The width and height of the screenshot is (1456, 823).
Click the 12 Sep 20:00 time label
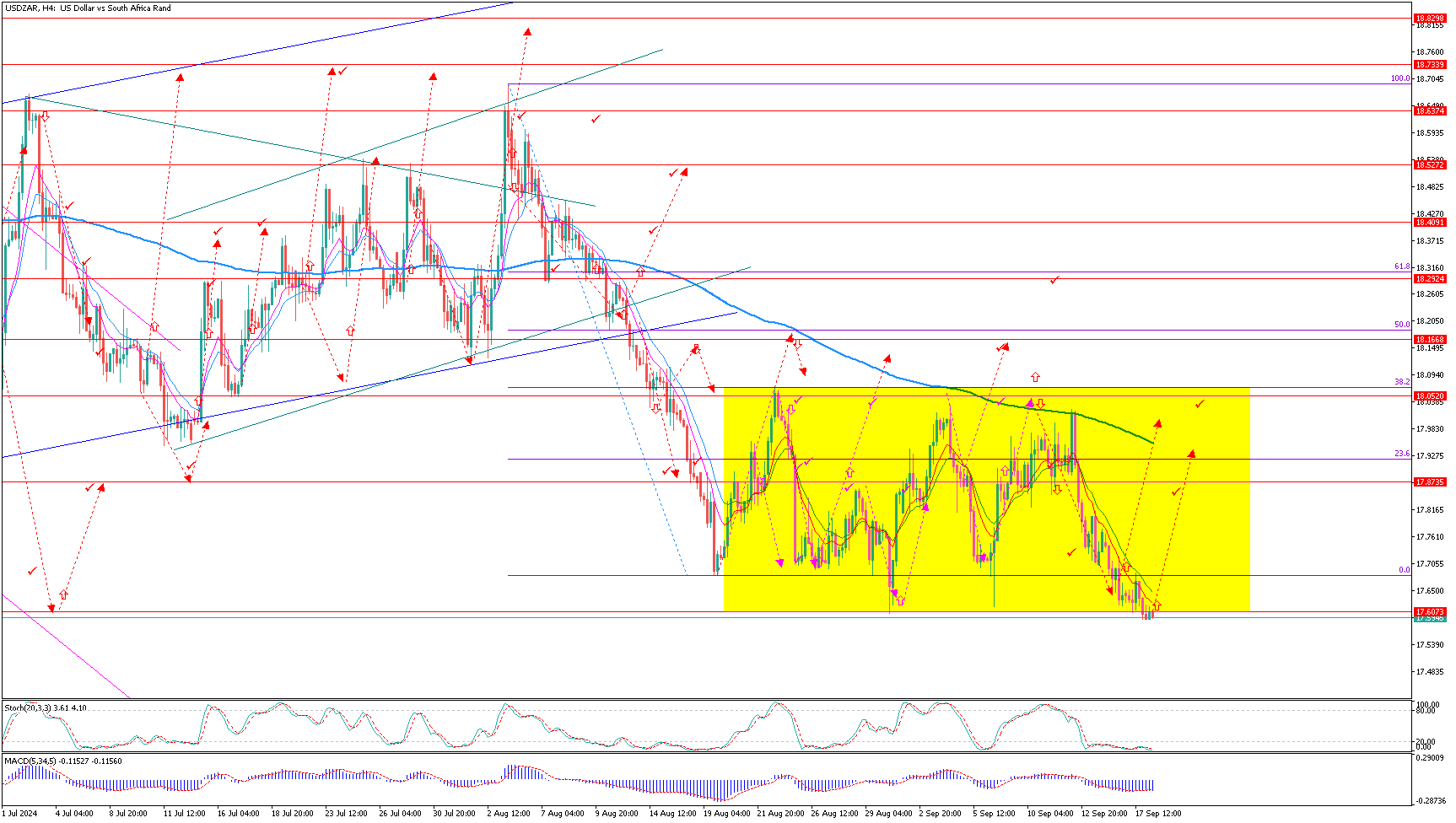1104,814
